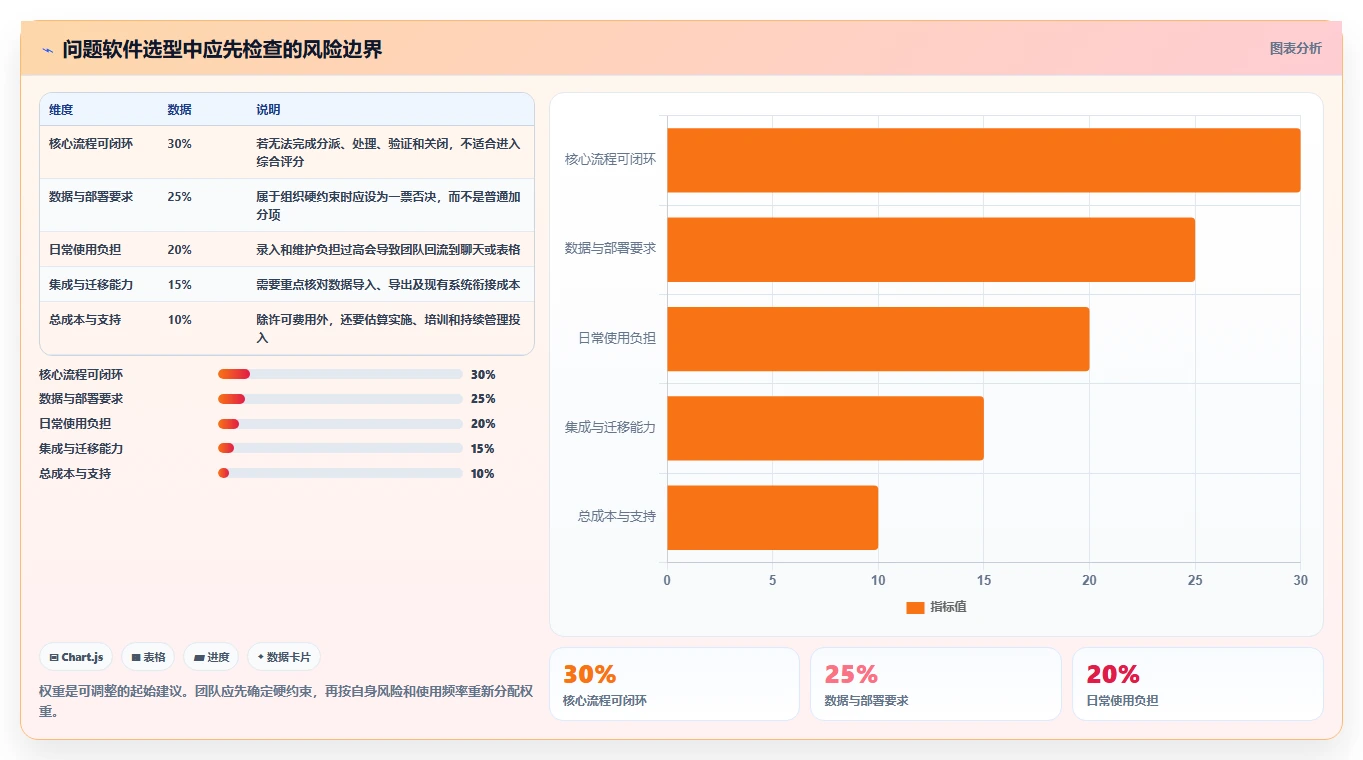
Task: Click the footer note starting 权重是可调整的起始建议
Action: click(286, 702)
